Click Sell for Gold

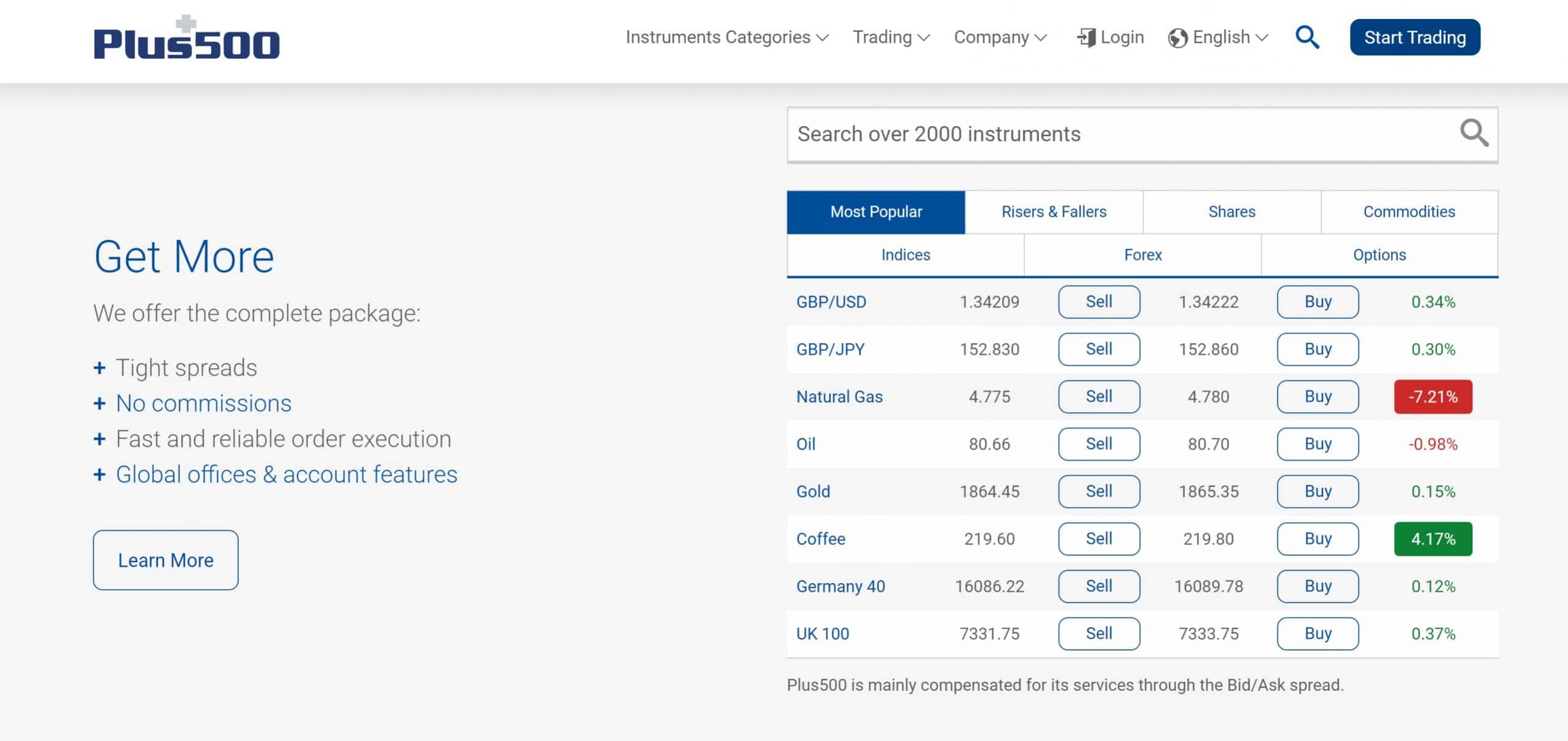tap(1099, 491)
